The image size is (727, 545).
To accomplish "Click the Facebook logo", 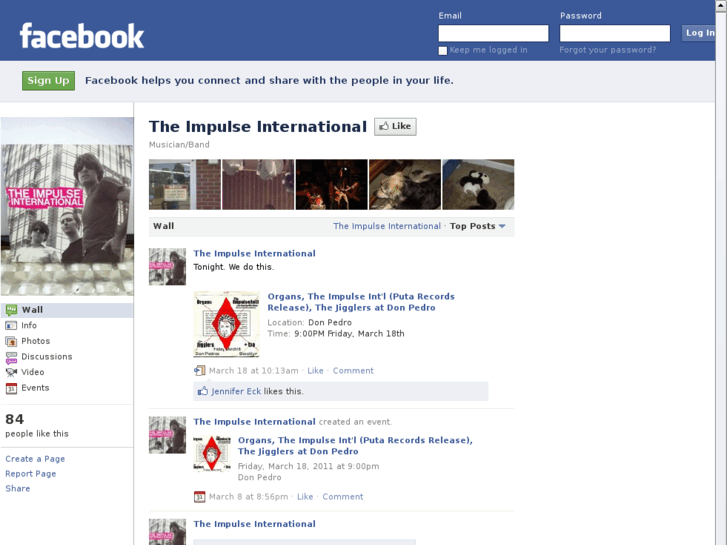I will coord(82,36).
